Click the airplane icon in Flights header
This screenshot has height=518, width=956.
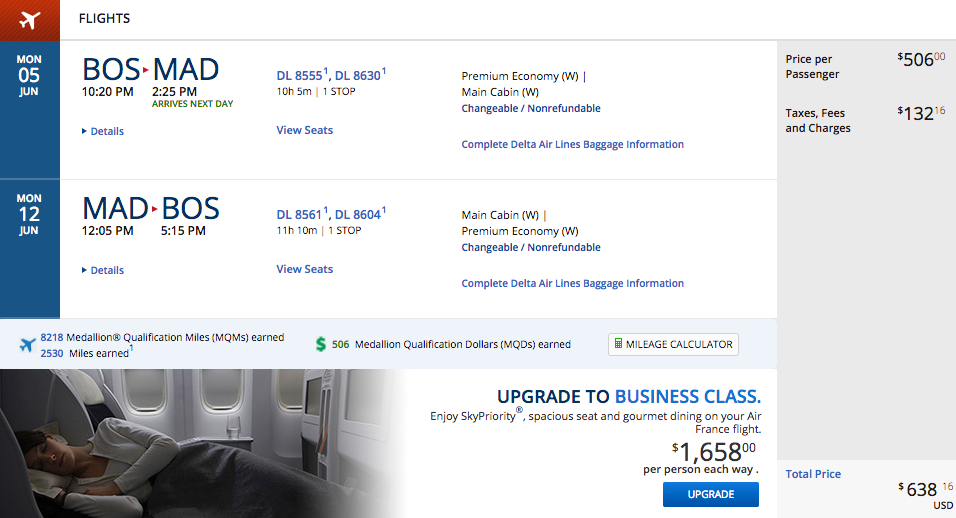pos(29,20)
